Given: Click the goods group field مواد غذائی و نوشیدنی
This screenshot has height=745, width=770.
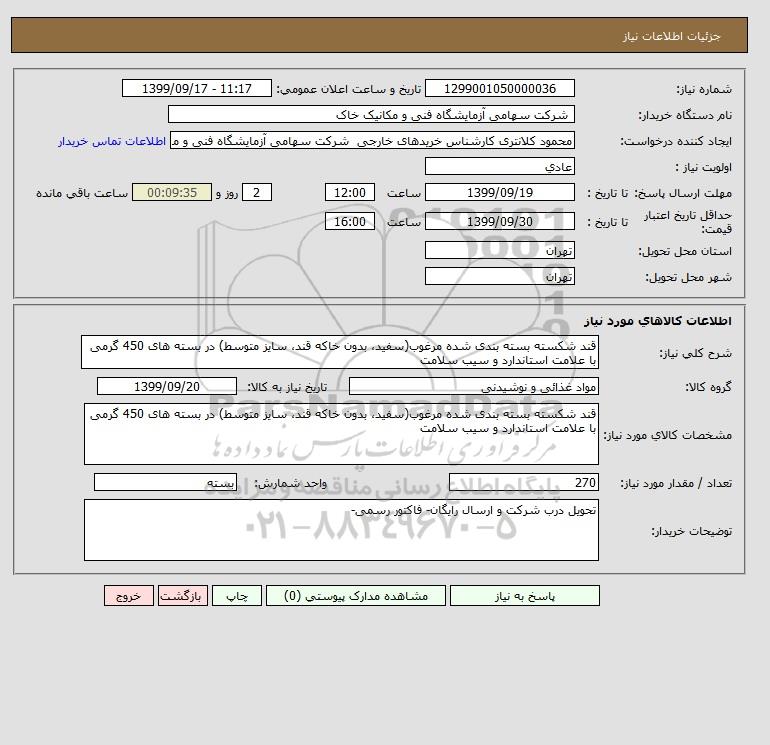Looking at the screenshot, I should tap(473, 386).
